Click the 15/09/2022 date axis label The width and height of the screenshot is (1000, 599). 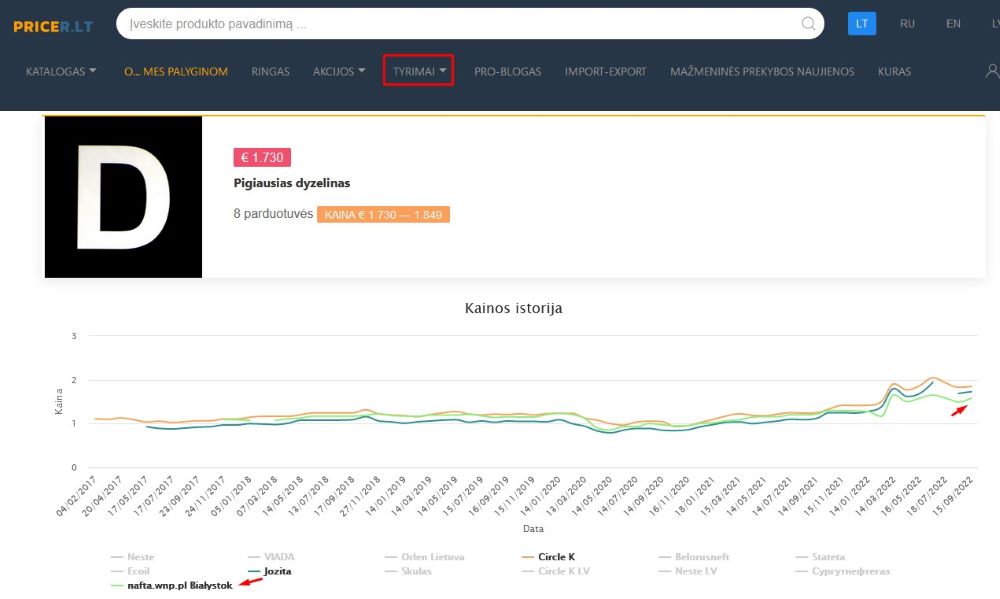click(x=954, y=496)
